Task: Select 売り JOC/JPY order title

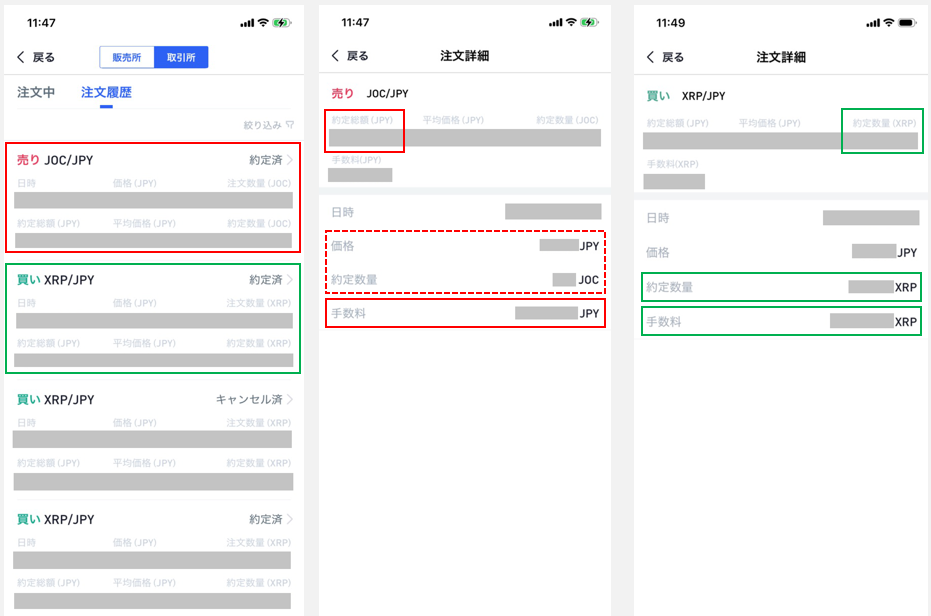Action: click(x=55, y=160)
